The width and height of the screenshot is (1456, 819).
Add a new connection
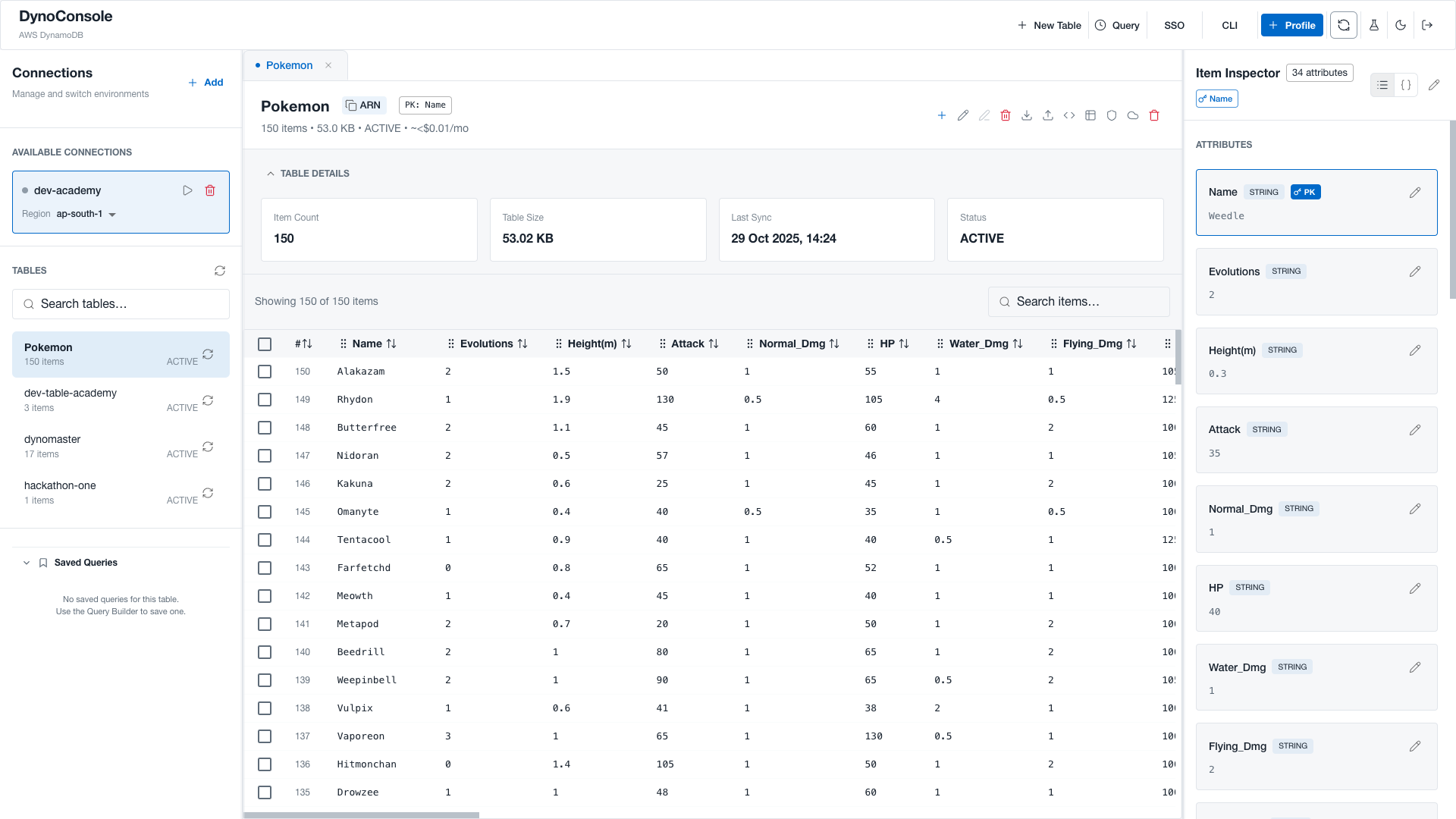click(x=206, y=83)
